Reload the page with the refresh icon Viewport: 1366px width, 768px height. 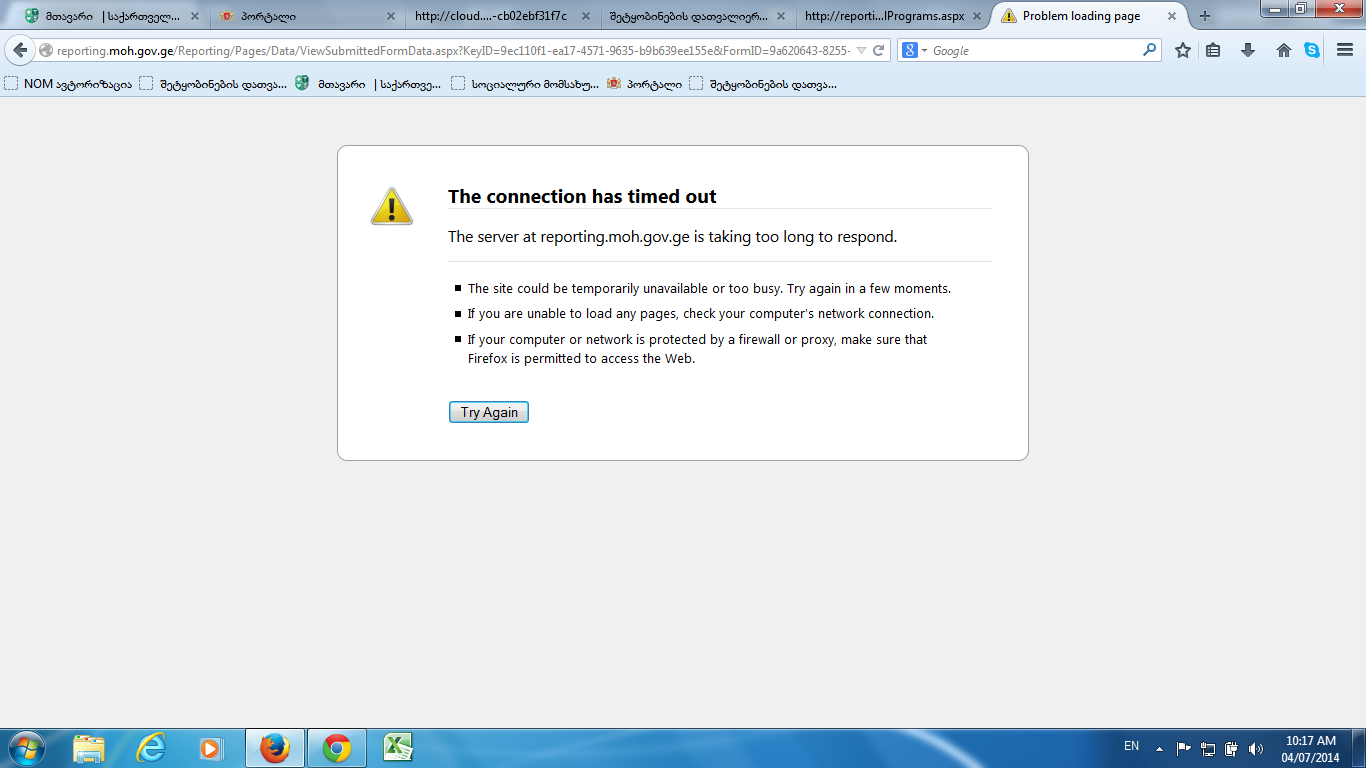point(878,50)
